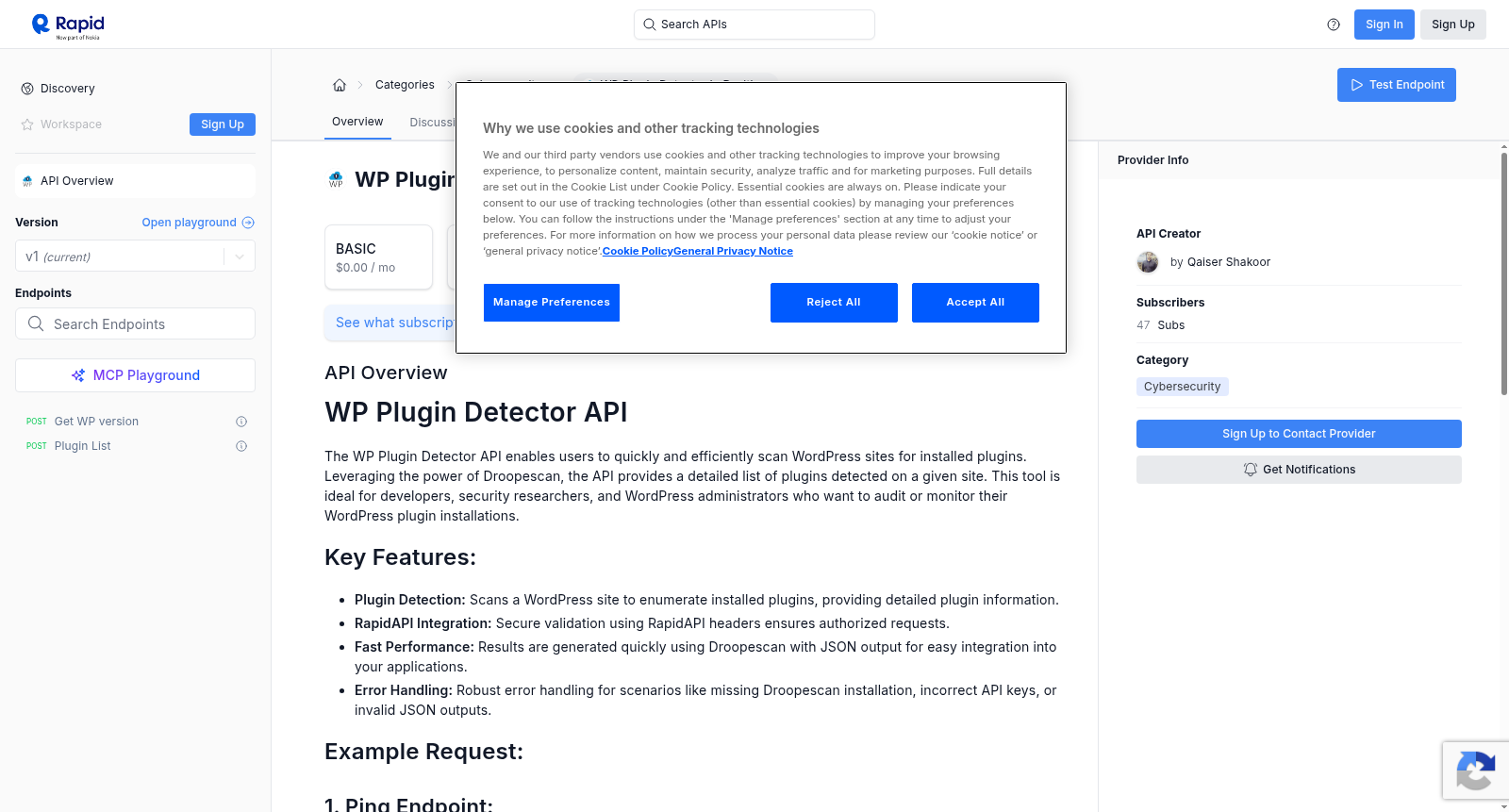
Task: Click the Rapid logo in header
Action: [x=68, y=25]
